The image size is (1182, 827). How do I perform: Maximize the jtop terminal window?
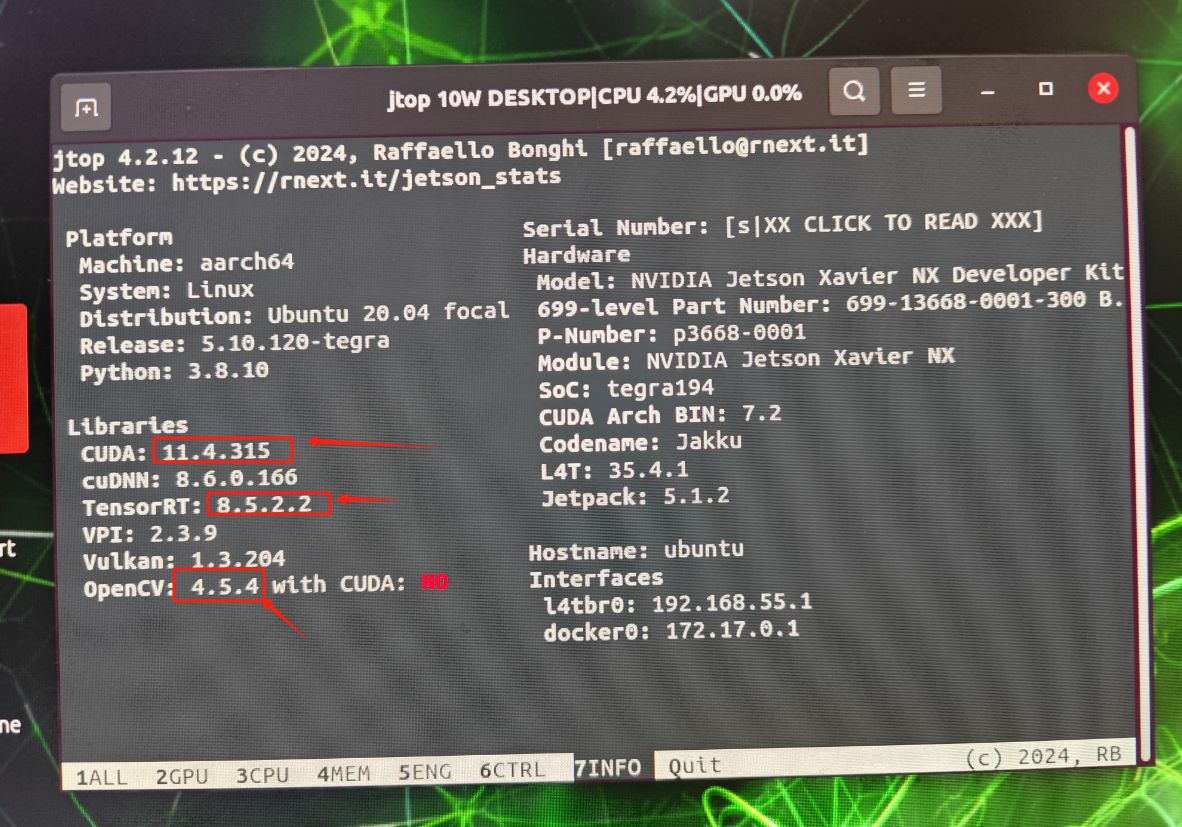pyautogui.click(x=1046, y=89)
